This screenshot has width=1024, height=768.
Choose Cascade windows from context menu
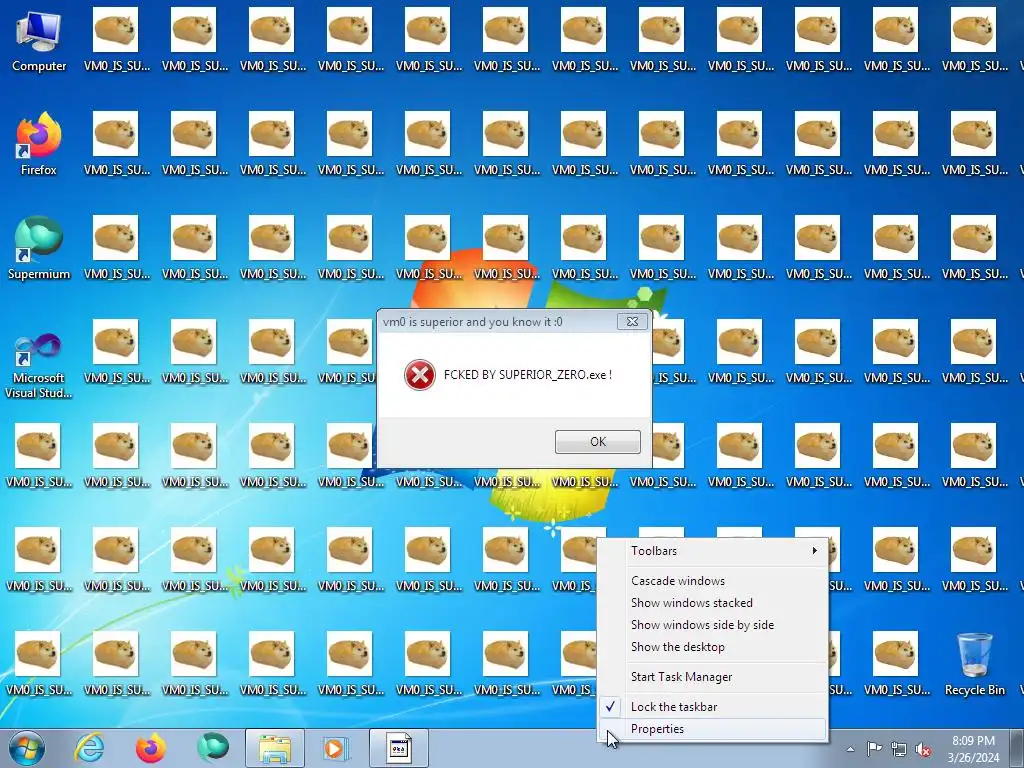coord(713,581)
